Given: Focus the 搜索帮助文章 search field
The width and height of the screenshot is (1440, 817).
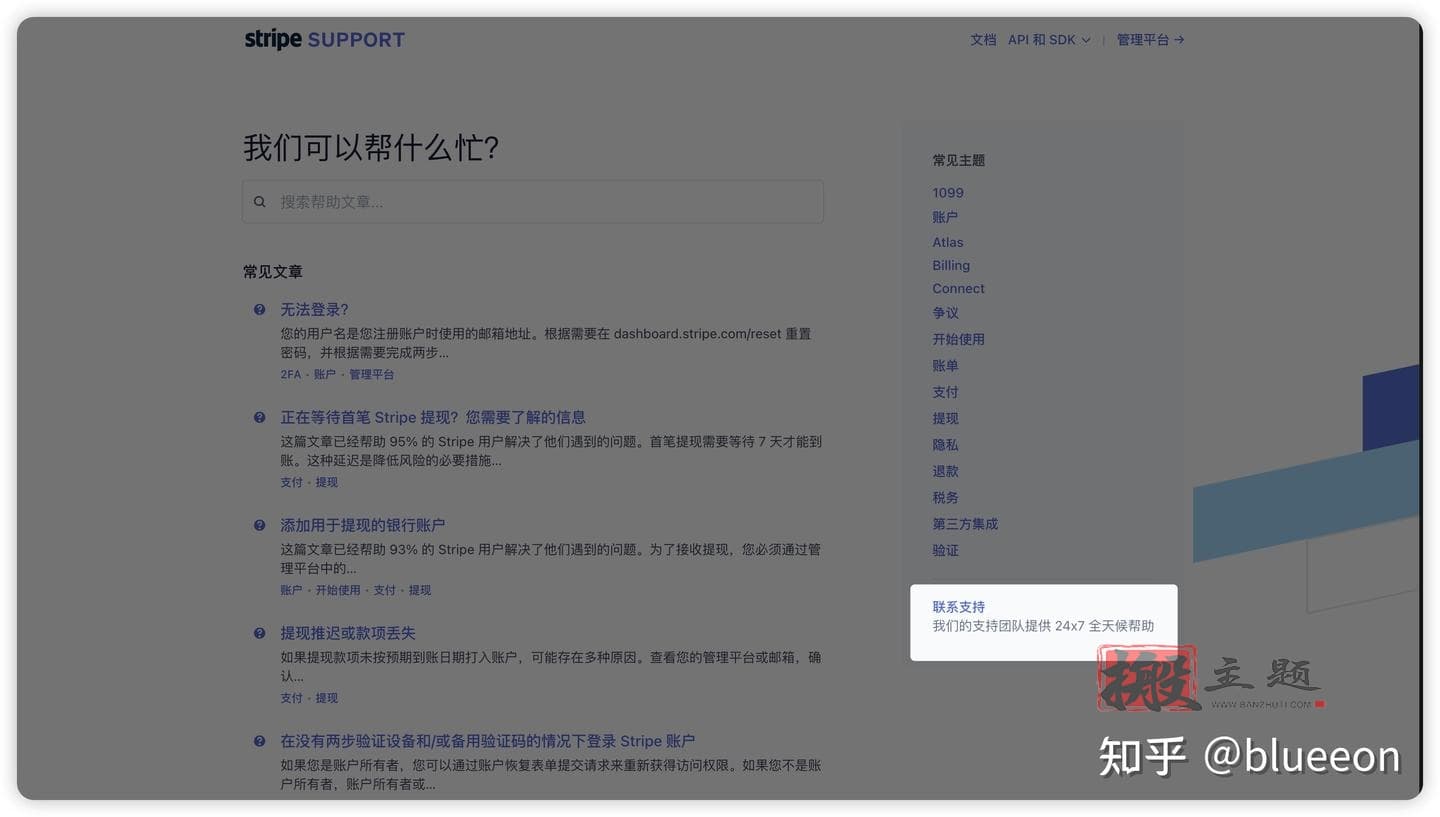Looking at the screenshot, I should (533, 202).
